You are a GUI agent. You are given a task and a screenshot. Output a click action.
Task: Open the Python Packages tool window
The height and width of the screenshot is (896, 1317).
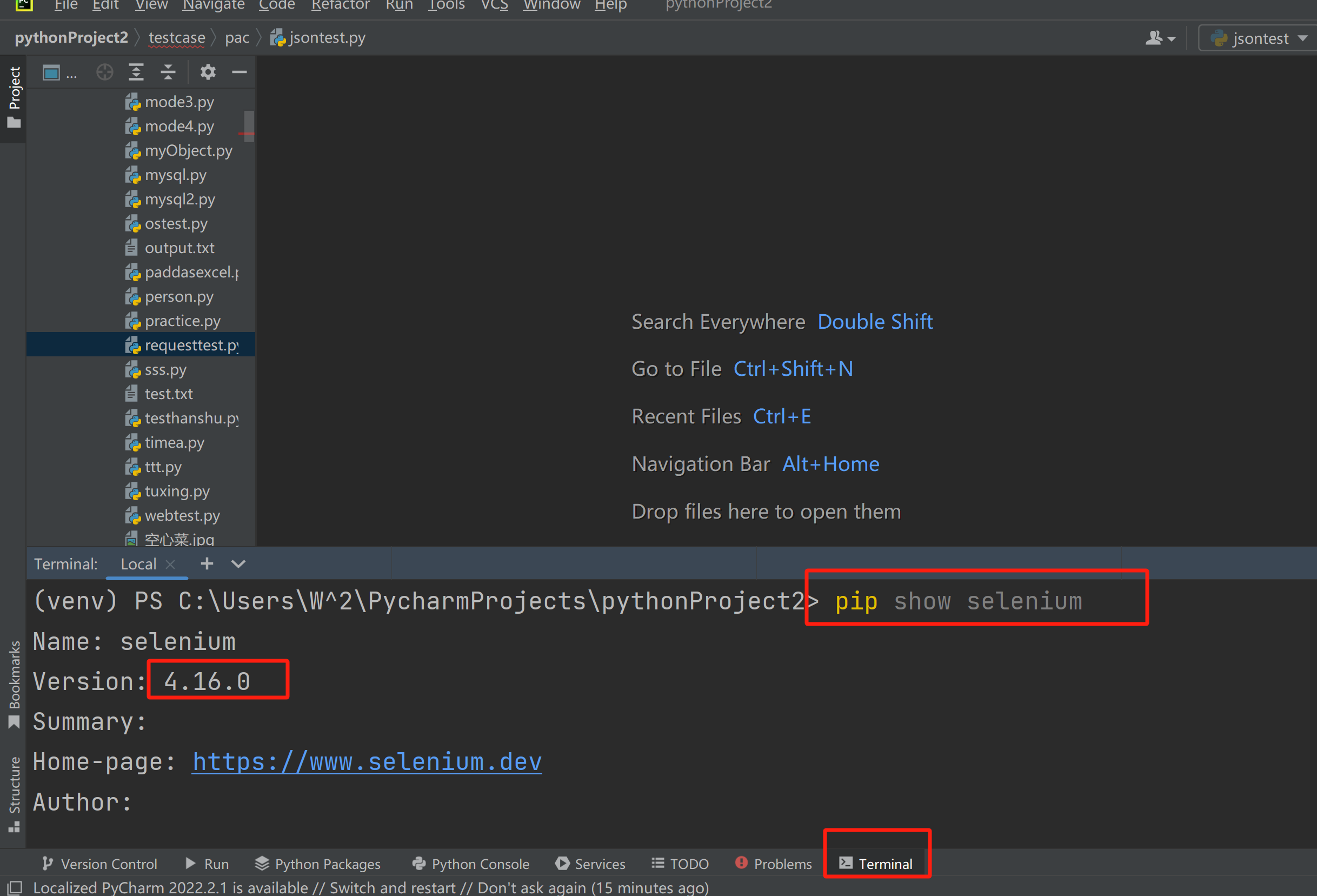(317, 863)
